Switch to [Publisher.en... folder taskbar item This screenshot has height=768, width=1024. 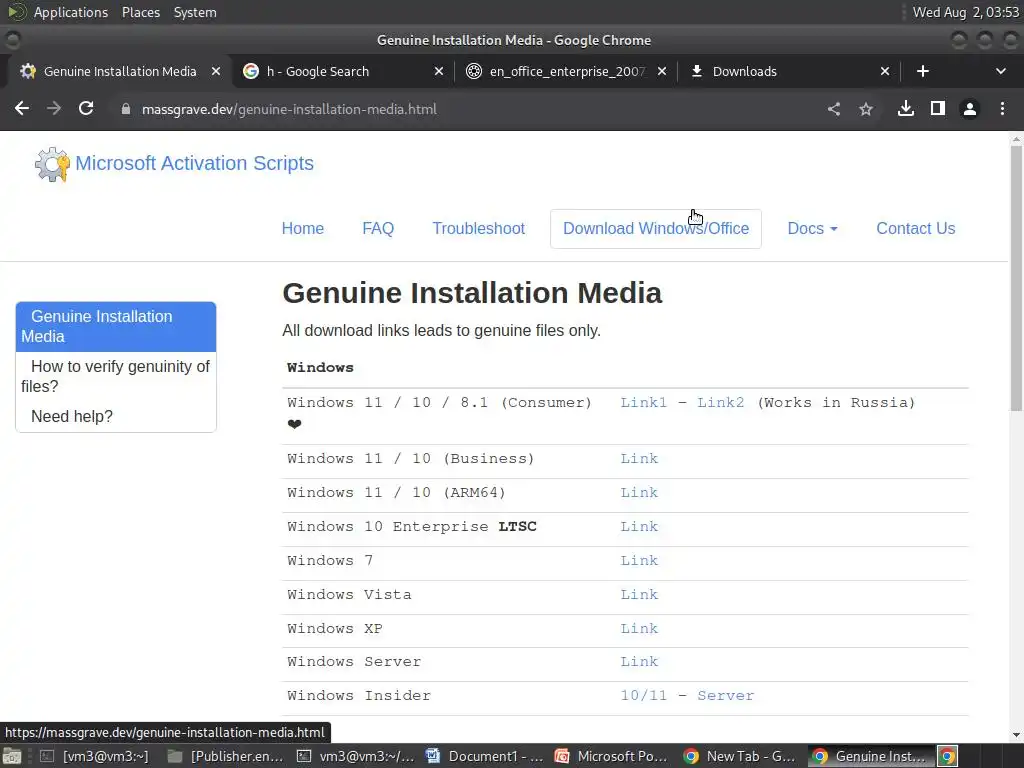[x=225, y=756]
